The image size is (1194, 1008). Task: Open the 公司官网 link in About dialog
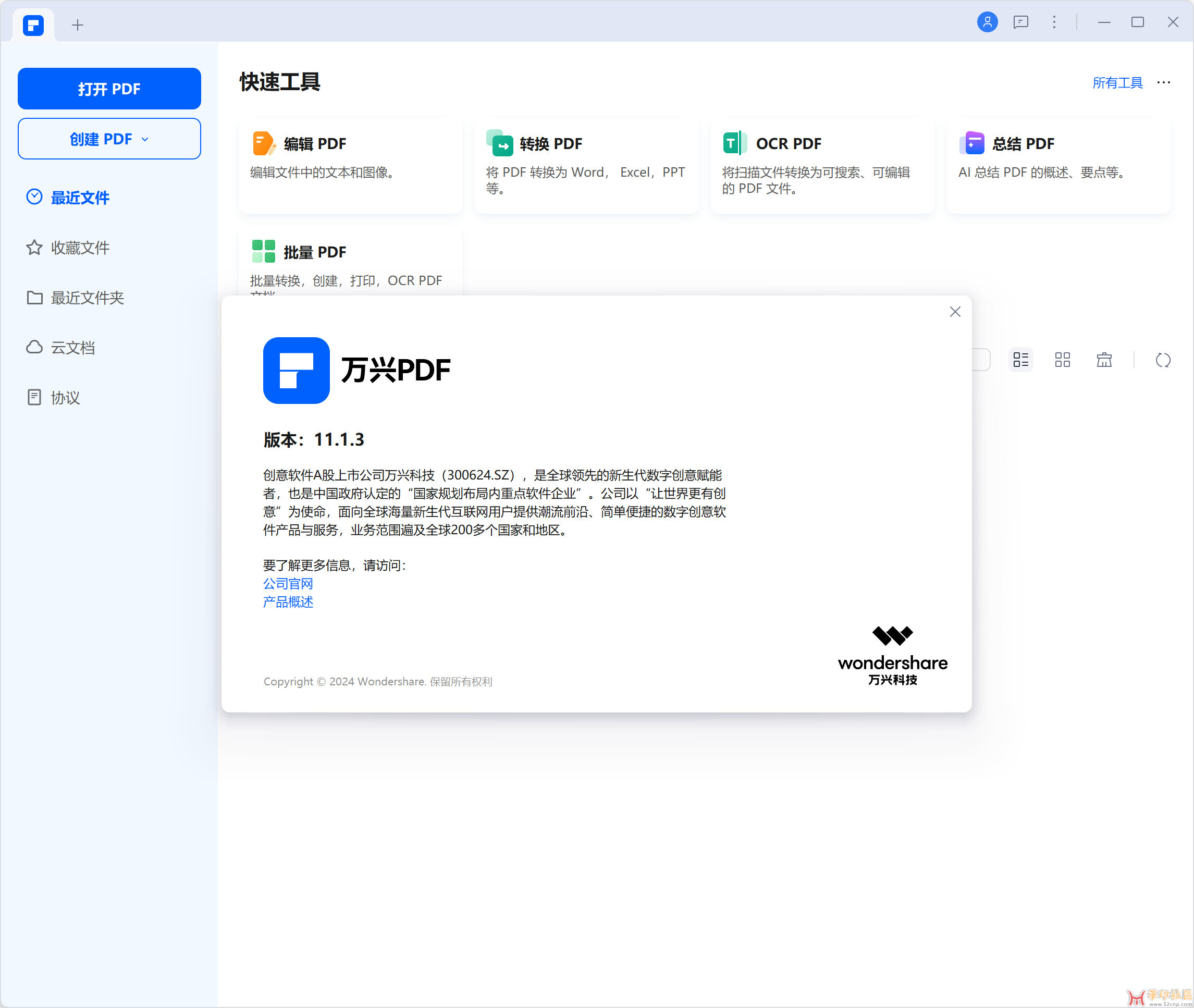click(288, 583)
